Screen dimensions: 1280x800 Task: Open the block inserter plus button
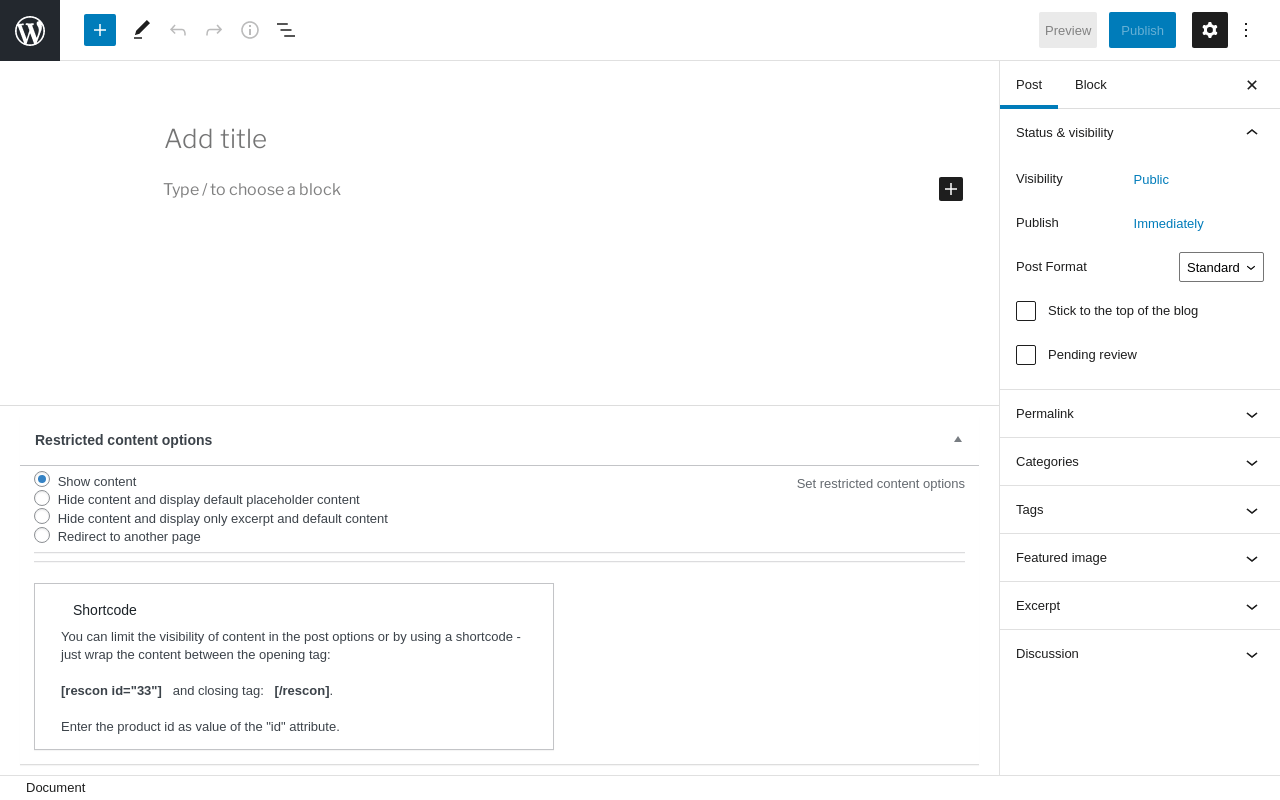point(100,30)
